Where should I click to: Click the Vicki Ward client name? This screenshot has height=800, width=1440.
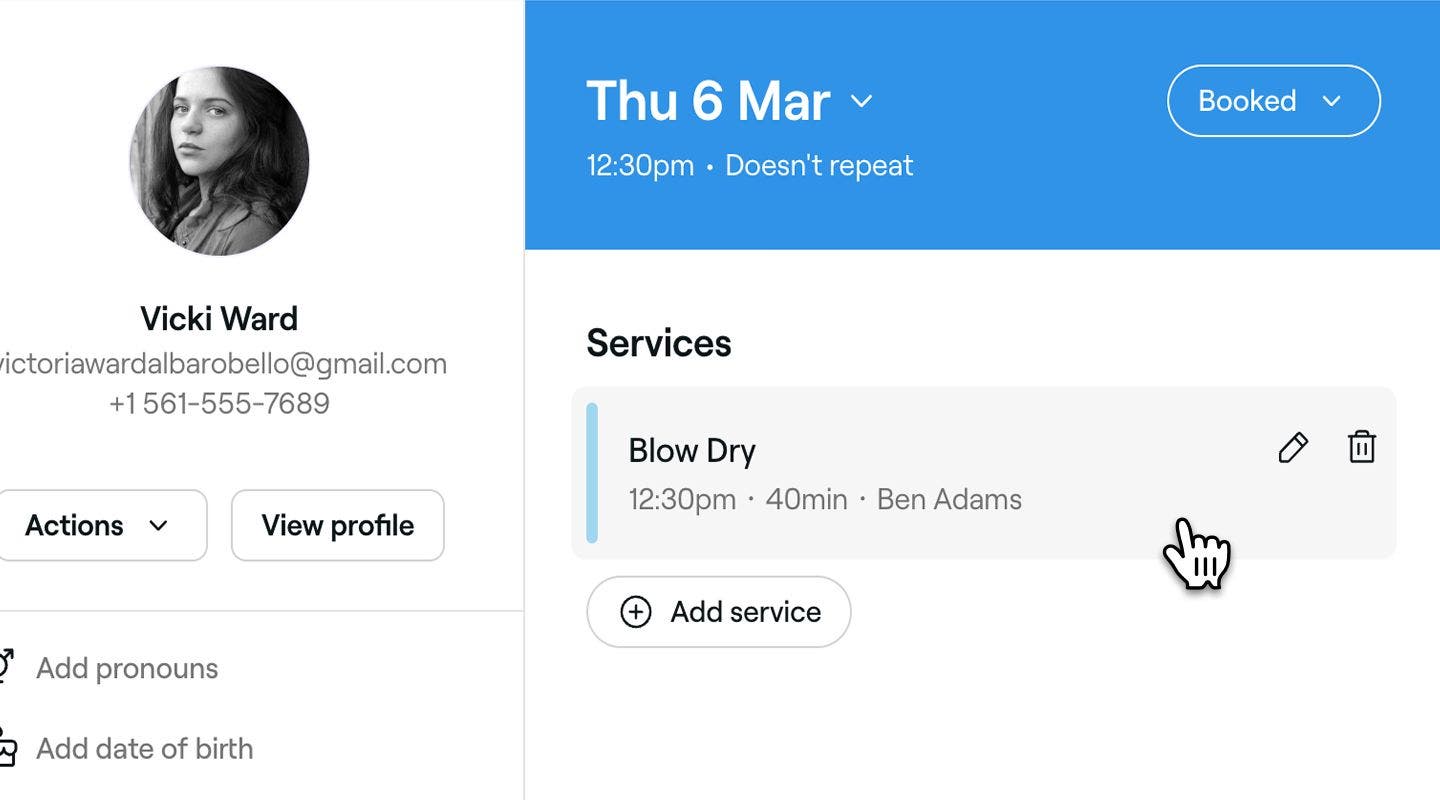219,319
